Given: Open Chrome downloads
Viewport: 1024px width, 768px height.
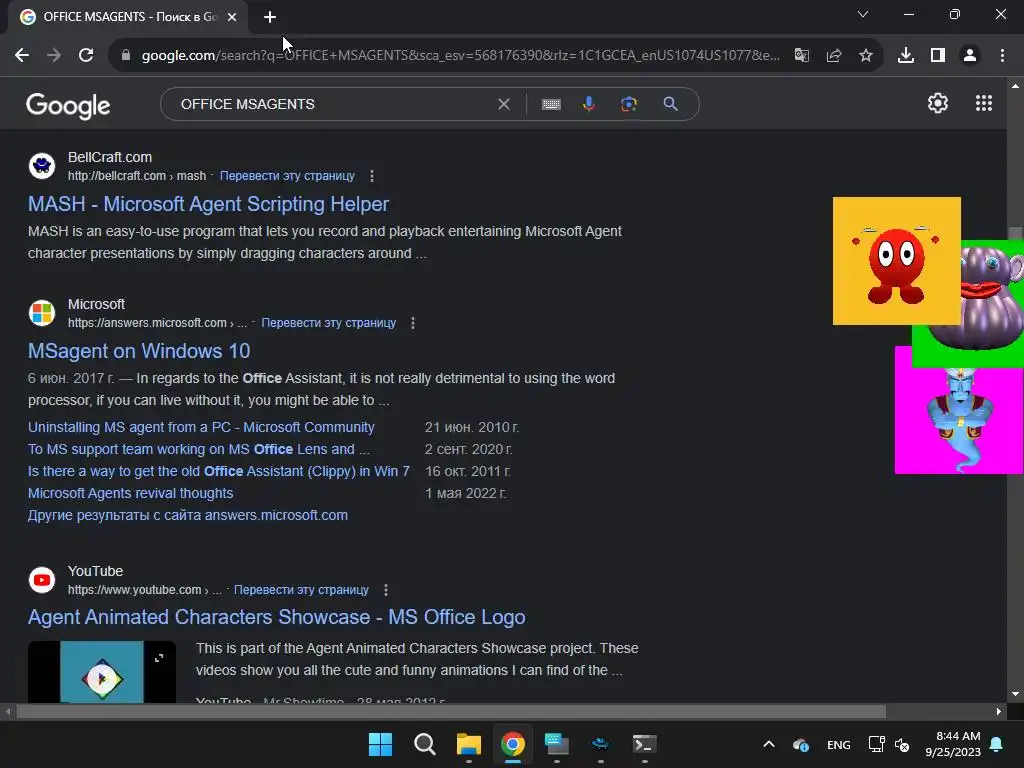Looking at the screenshot, I should click(x=906, y=56).
